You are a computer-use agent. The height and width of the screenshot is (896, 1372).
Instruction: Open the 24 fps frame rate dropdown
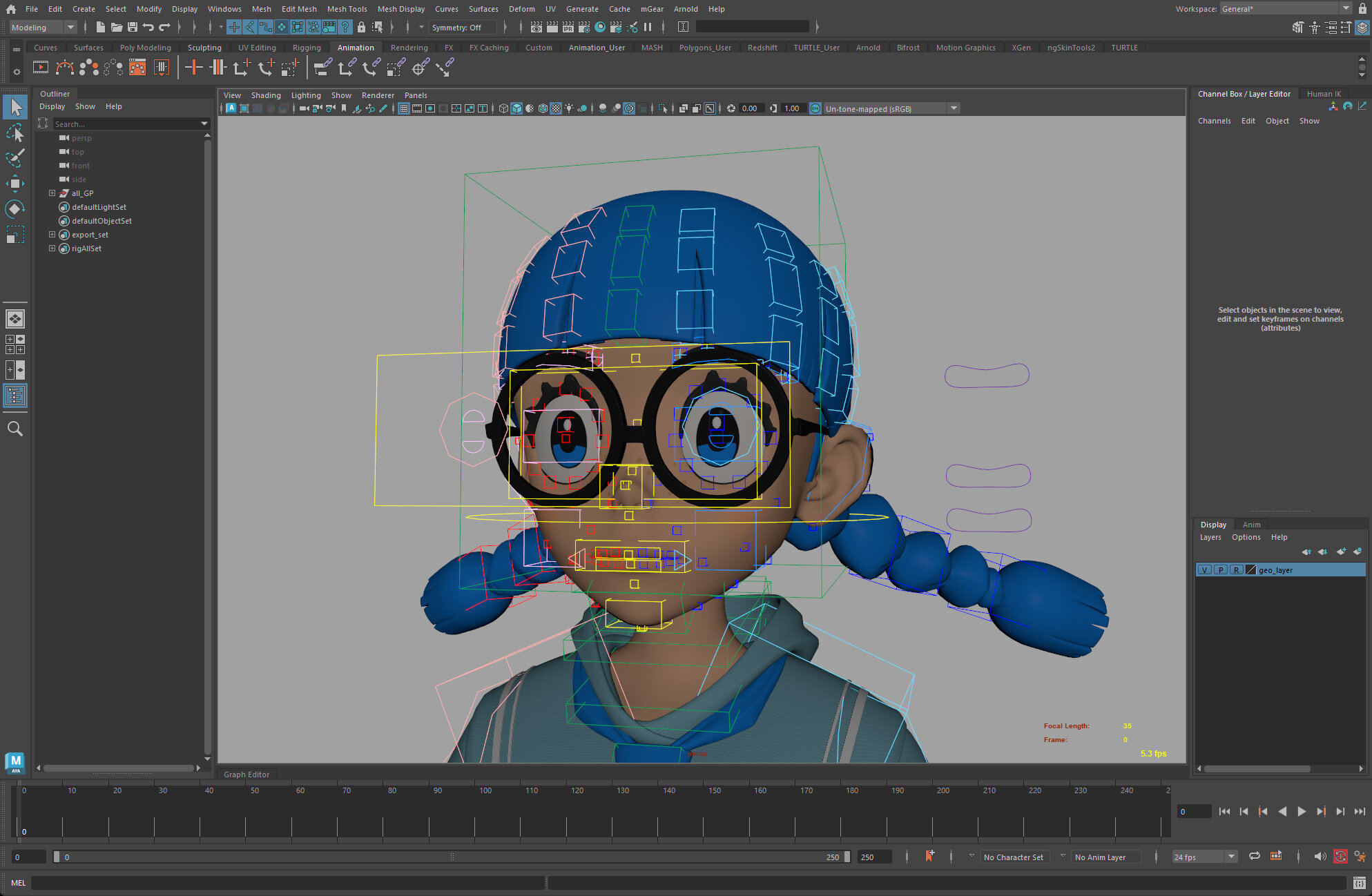(x=1204, y=857)
